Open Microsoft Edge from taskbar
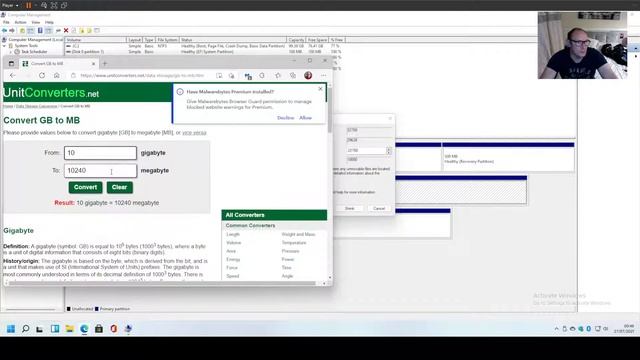This screenshot has height=360, width=640. [x=84, y=329]
